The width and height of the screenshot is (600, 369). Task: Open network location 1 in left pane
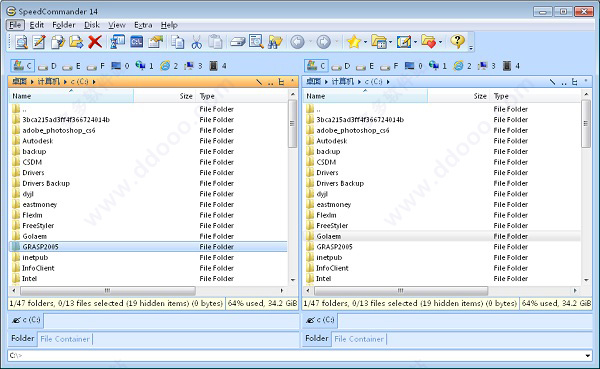pyautogui.click(x=144, y=66)
